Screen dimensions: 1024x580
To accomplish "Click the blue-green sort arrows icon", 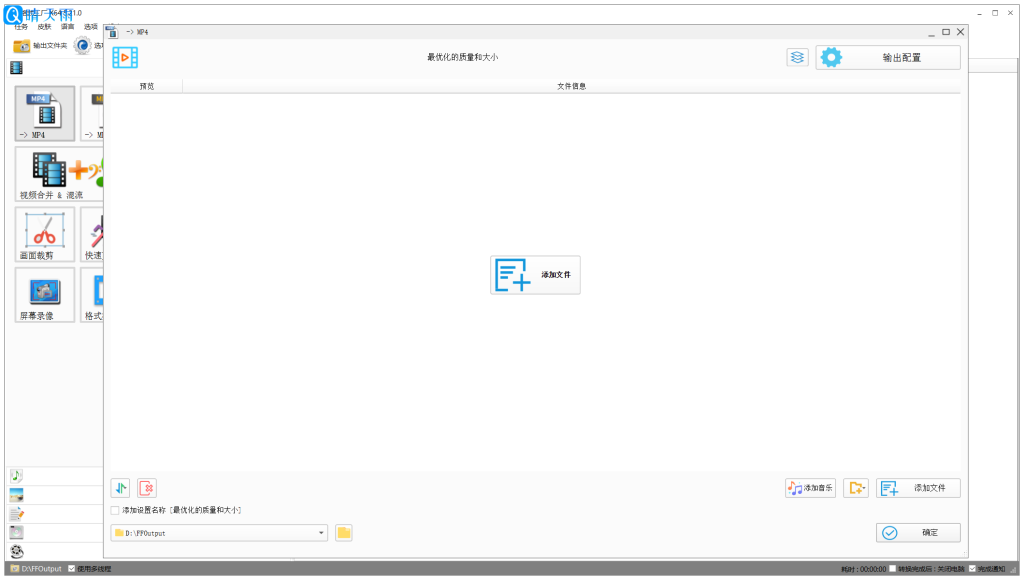I will [120, 488].
